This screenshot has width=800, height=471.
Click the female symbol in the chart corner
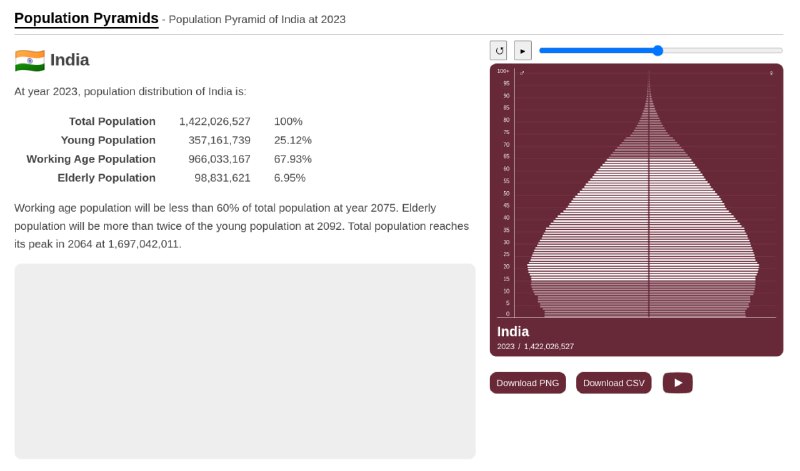tap(771, 73)
